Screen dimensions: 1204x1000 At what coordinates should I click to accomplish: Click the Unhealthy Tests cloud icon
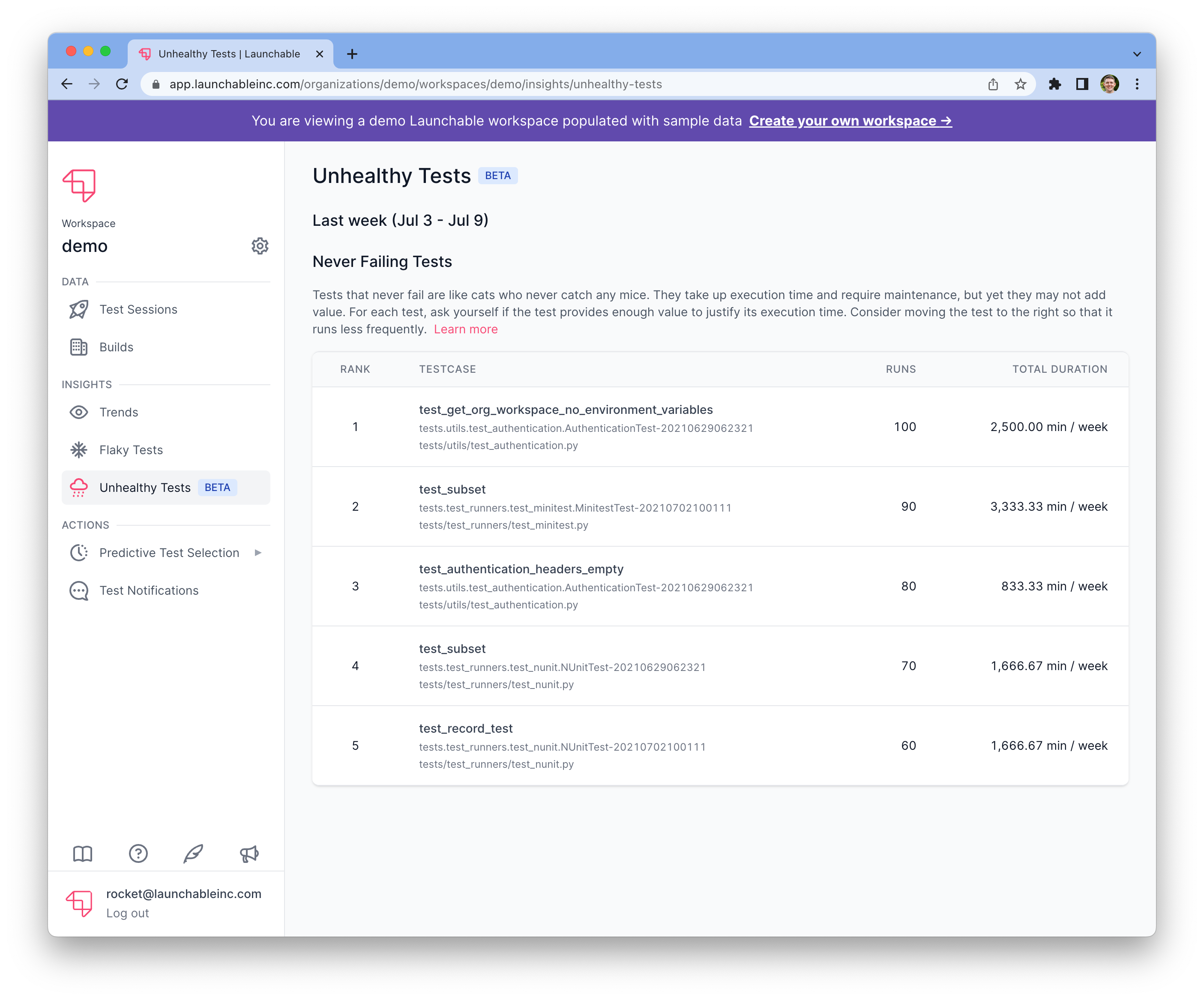coord(78,488)
